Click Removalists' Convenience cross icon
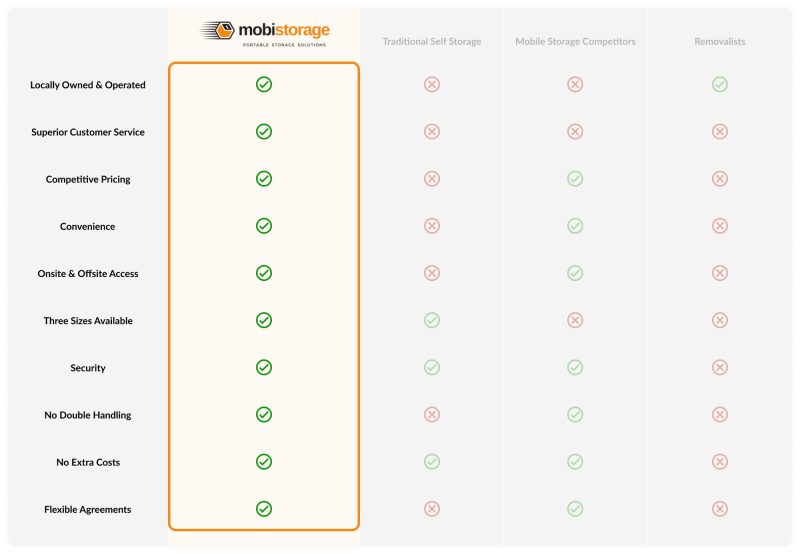The height and width of the screenshot is (554, 800). tap(719, 226)
